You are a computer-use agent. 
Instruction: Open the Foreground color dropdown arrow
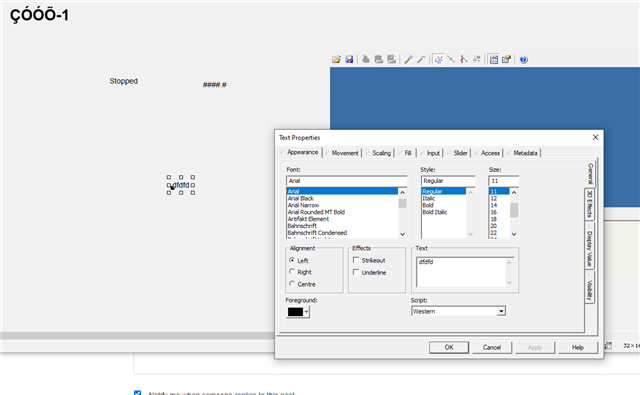tap(307, 312)
